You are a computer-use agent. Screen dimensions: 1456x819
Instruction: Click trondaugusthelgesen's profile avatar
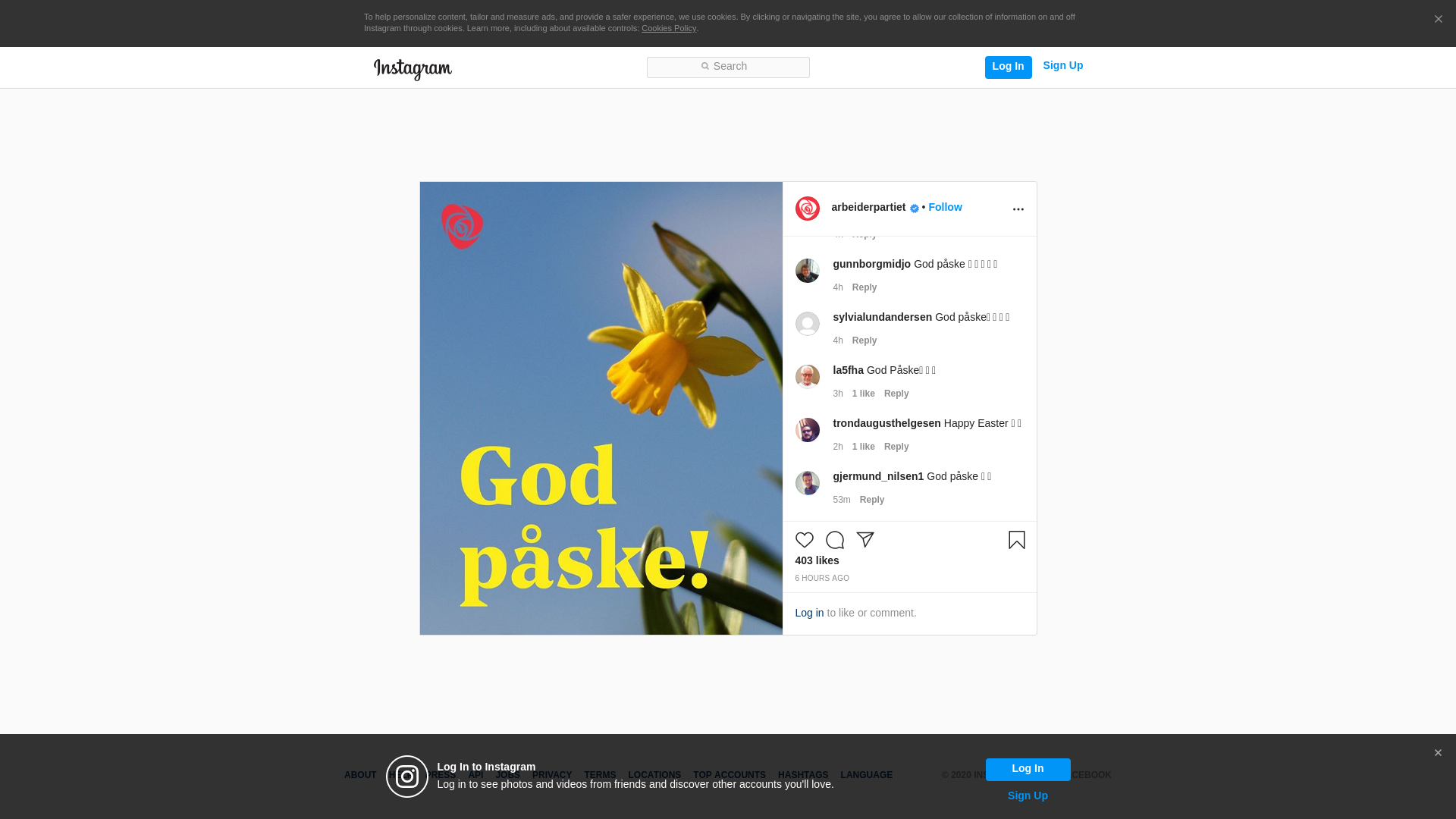[807, 430]
